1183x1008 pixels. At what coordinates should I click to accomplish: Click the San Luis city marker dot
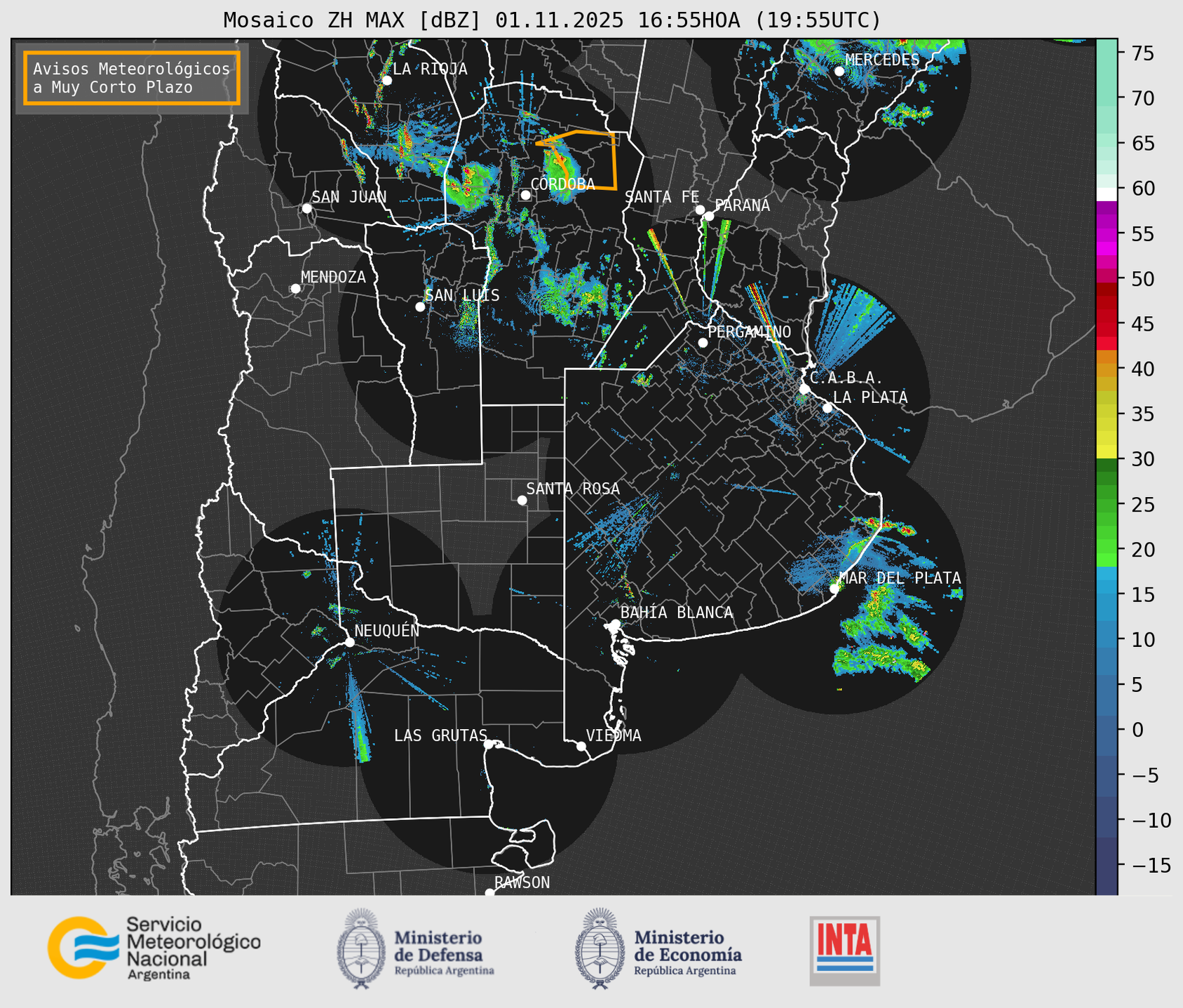(420, 307)
